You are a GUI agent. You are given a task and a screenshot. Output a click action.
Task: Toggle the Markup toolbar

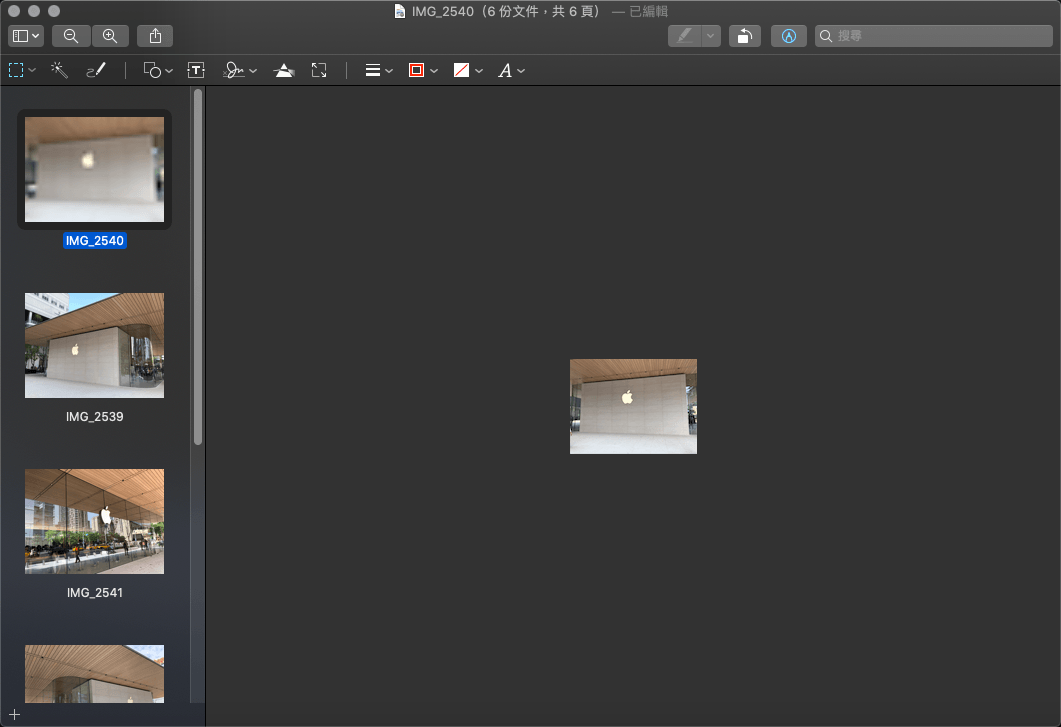pos(789,36)
